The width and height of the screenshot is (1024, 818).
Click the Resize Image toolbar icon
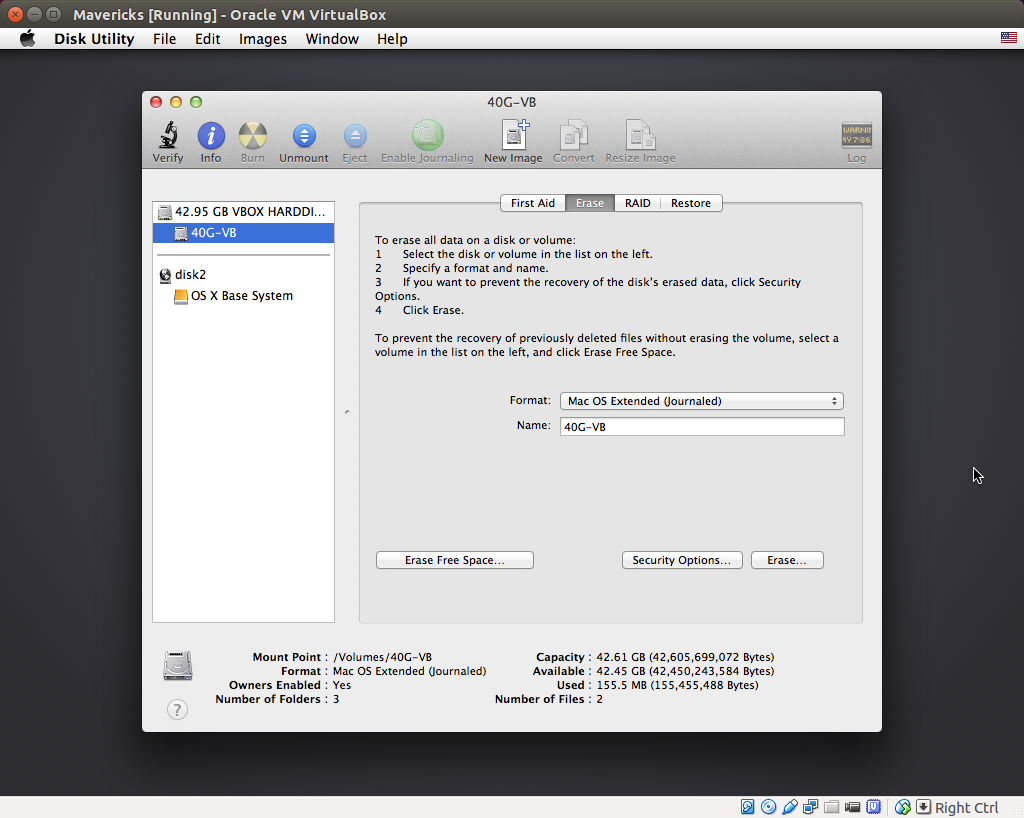[640, 135]
